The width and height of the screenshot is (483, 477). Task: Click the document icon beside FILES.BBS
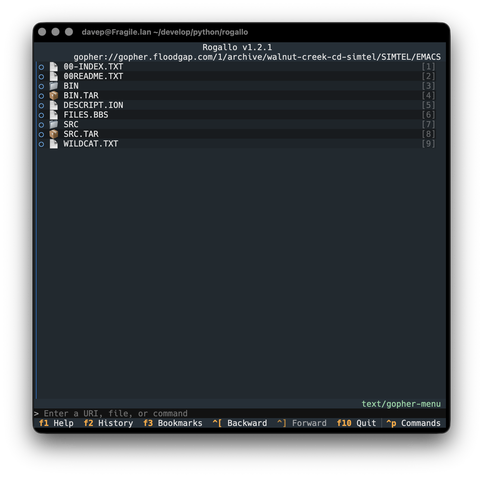point(54,115)
